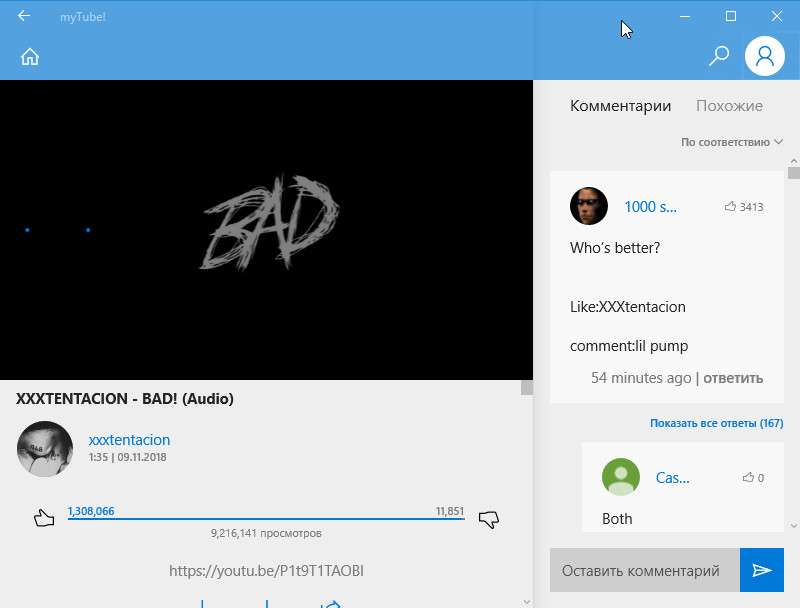Image resolution: width=800 pixels, height=608 pixels.
Task: Show all replies Показать все ответы (167)
Action: pos(716,423)
